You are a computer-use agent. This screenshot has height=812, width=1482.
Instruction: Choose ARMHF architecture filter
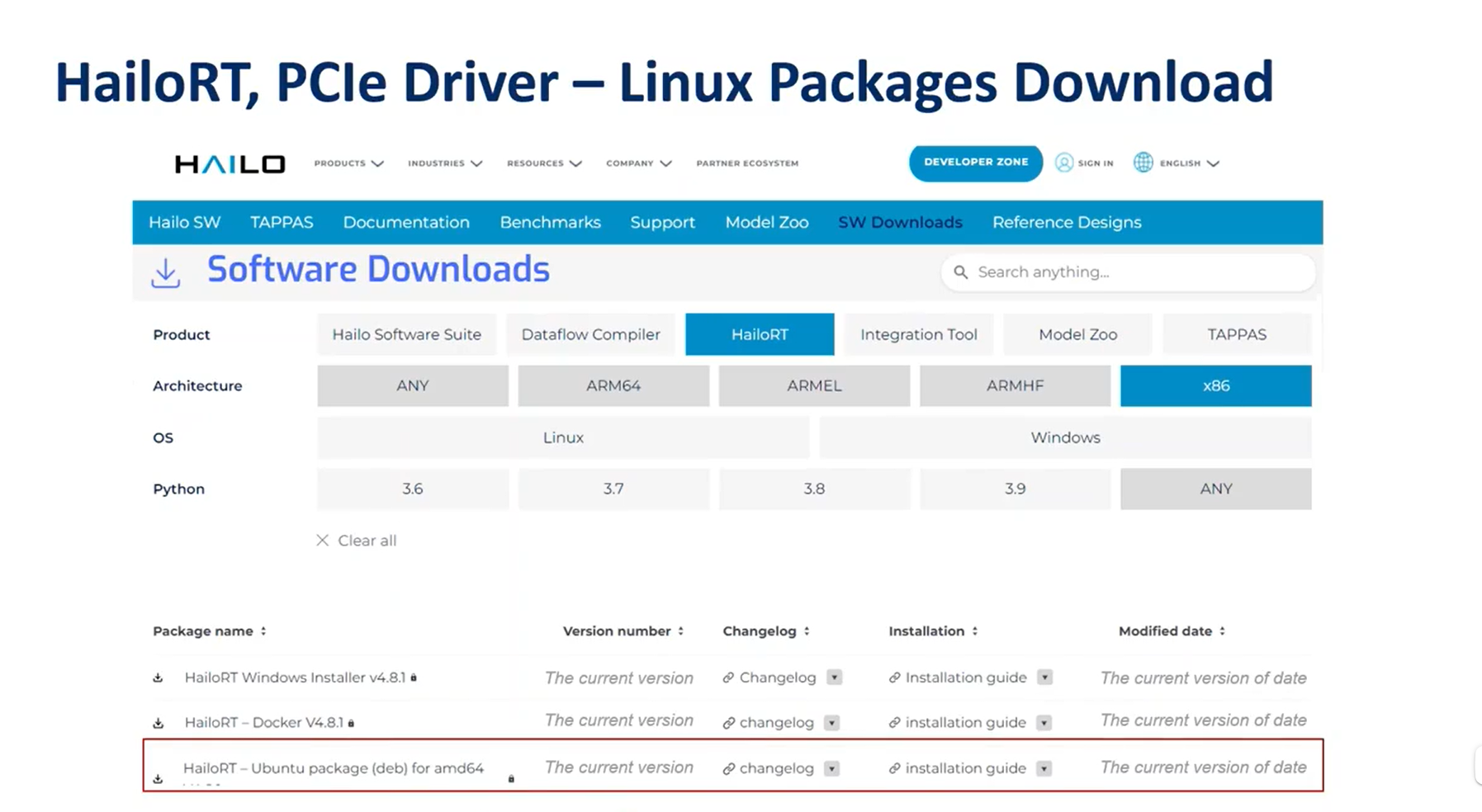(x=1016, y=385)
